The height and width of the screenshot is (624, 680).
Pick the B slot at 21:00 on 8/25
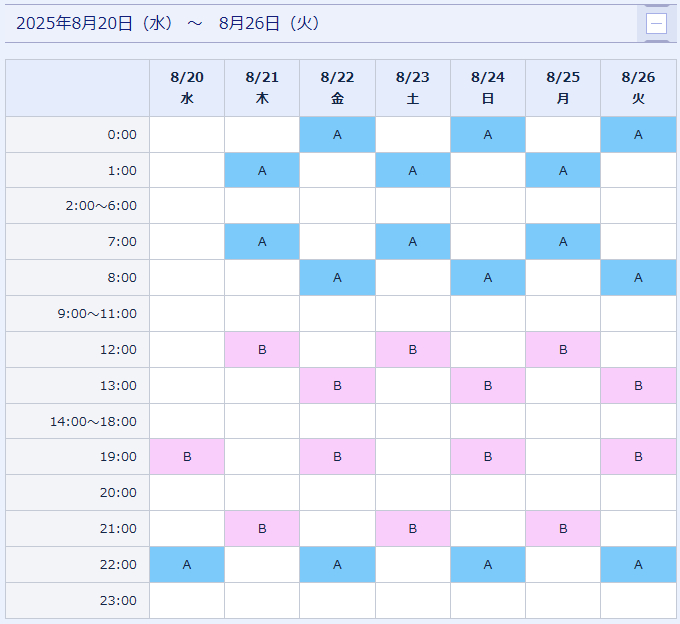(563, 529)
